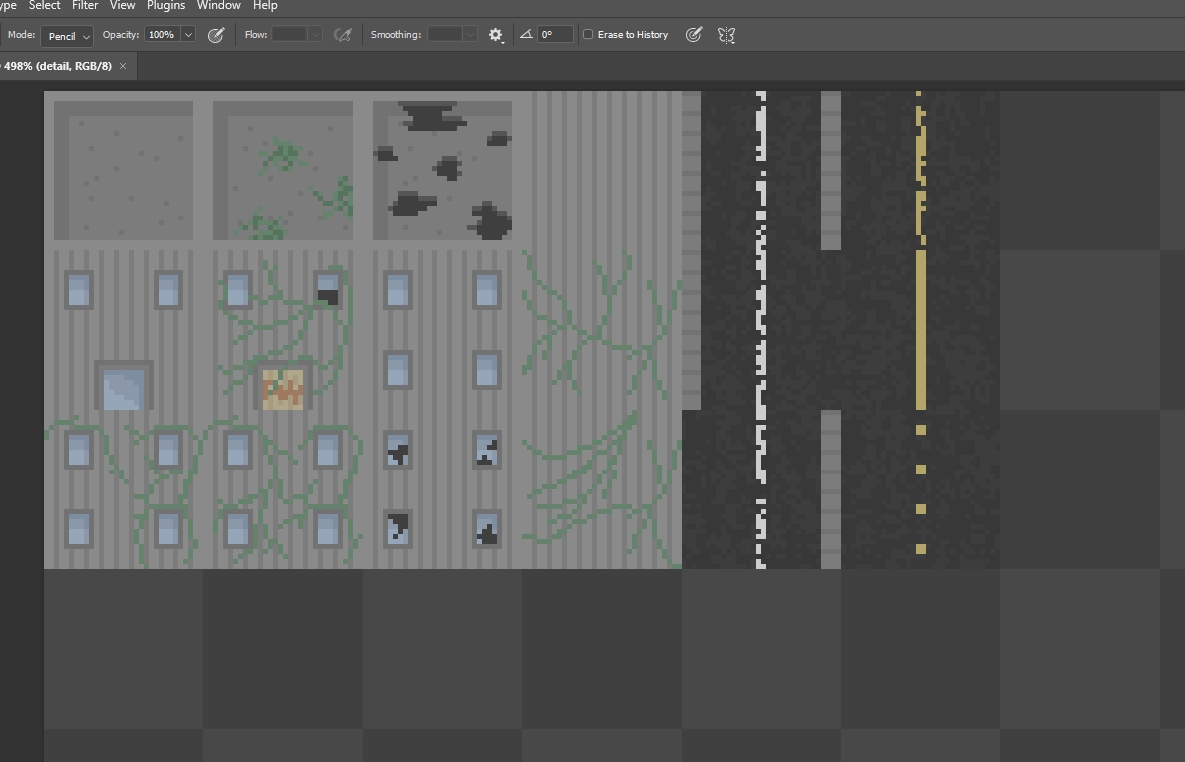Open smoothing options gear
1185x762 pixels.
(496, 35)
